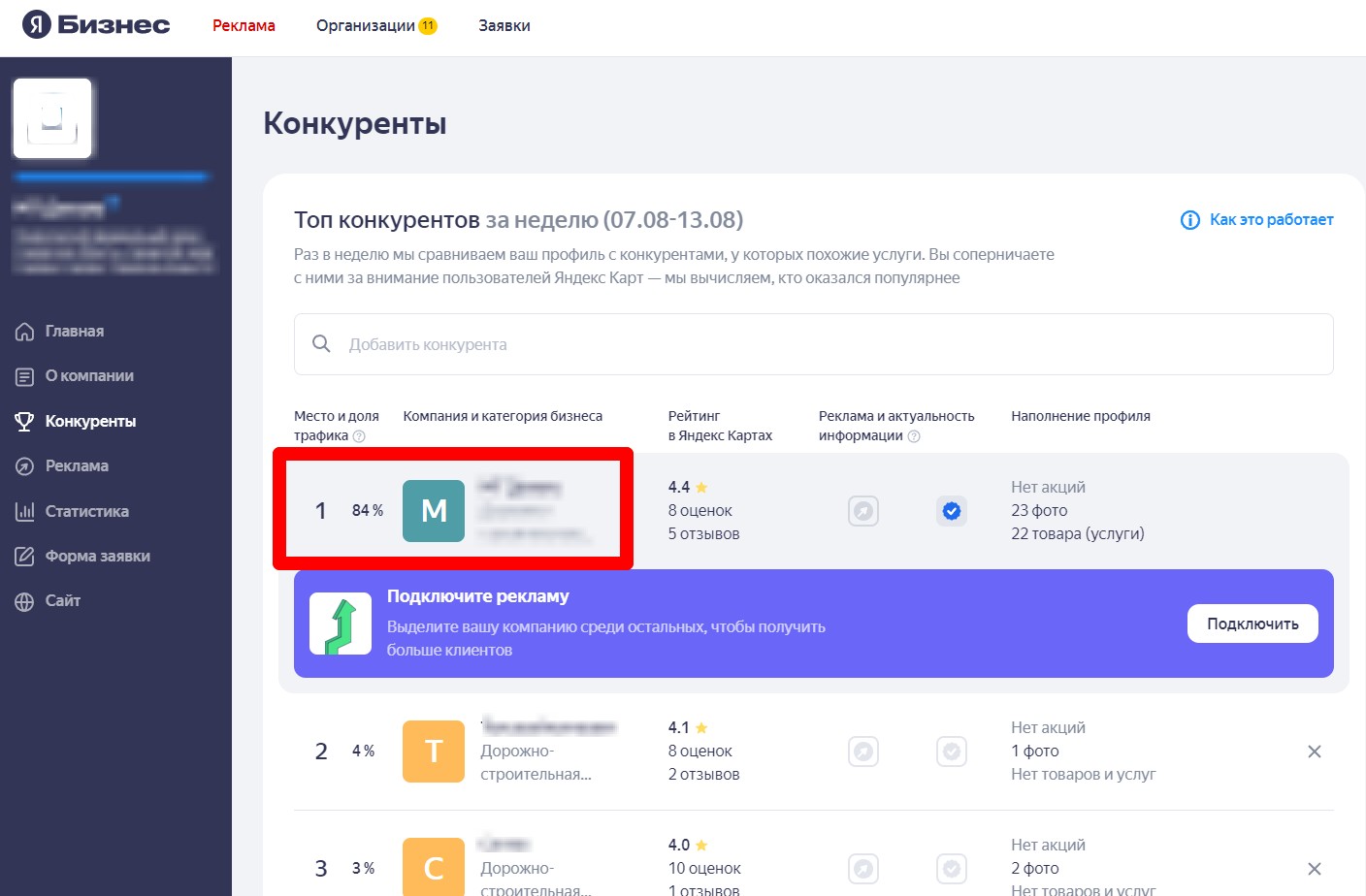This screenshot has height=896, width=1366.
Task: Open Форма заявки in sidebar
Action: coord(97,557)
